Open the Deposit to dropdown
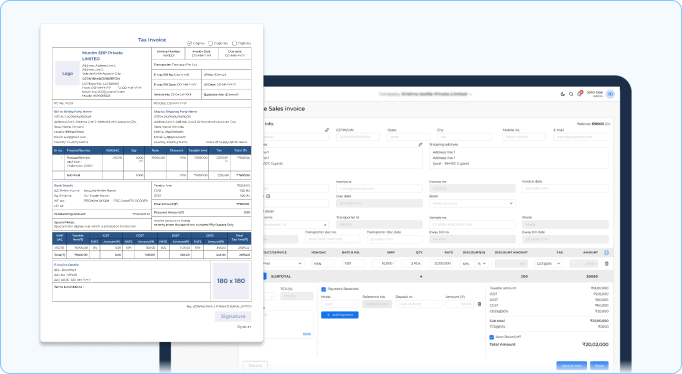This screenshot has height=374, width=682. click(418, 304)
